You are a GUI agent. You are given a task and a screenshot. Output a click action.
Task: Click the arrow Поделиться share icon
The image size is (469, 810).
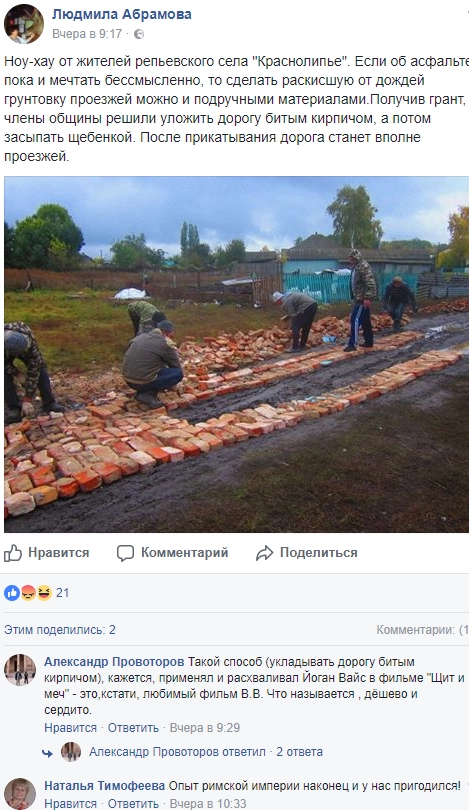click(x=264, y=553)
